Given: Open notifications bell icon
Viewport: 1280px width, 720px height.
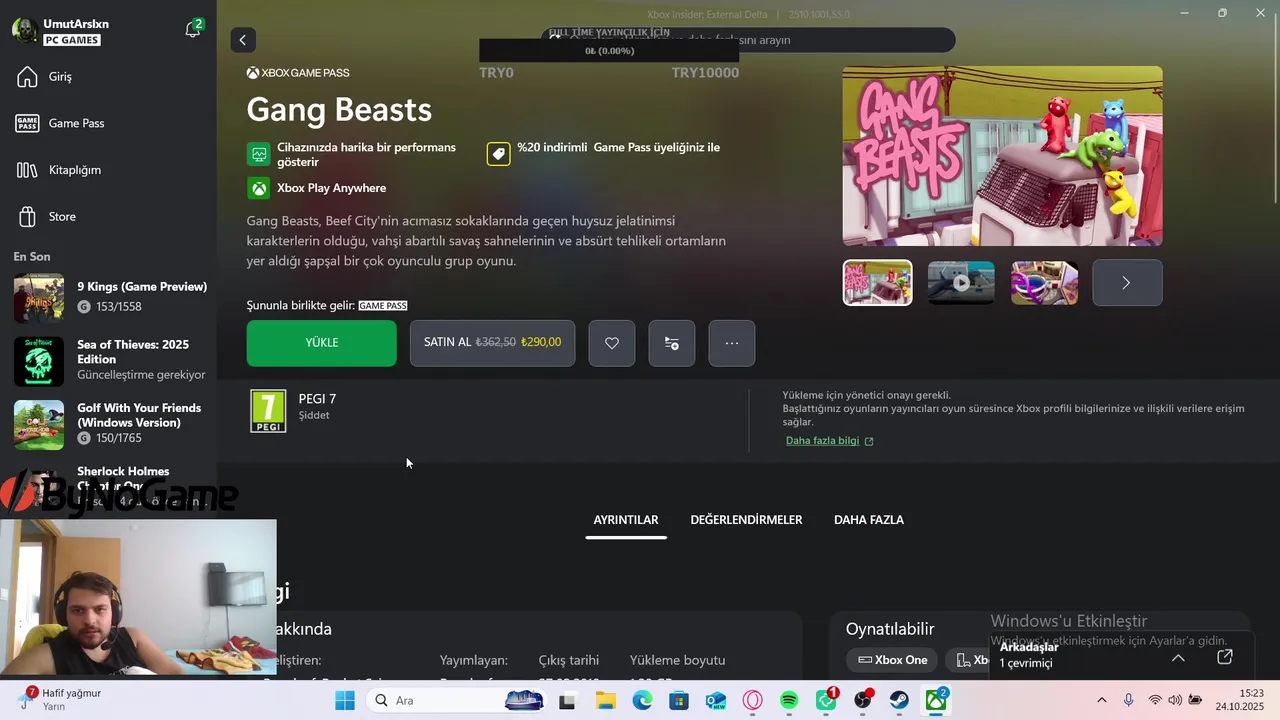Looking at the screenshot, I should [193, 30].
